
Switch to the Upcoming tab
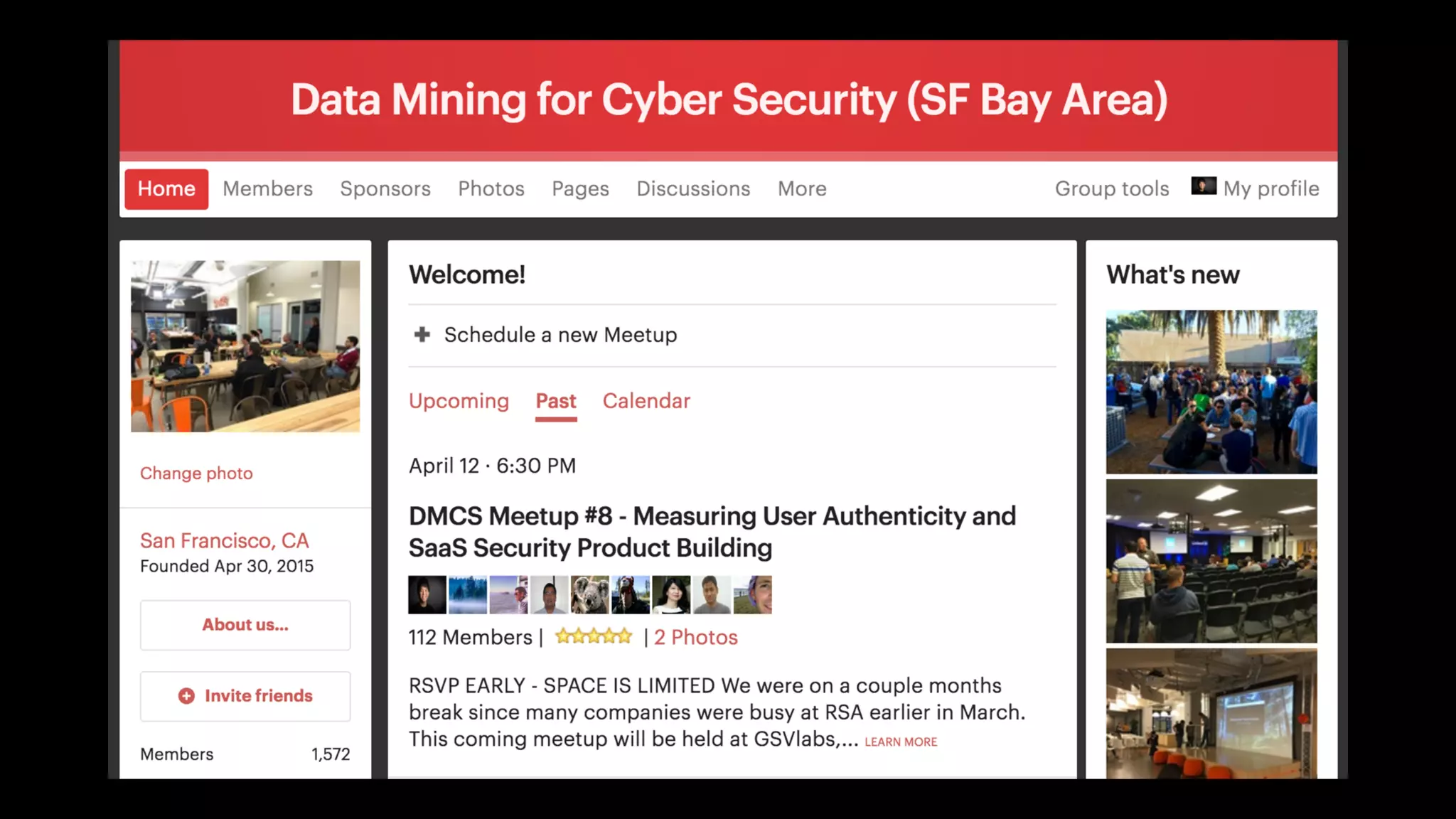pyautogui.click(x=459, y=401)
